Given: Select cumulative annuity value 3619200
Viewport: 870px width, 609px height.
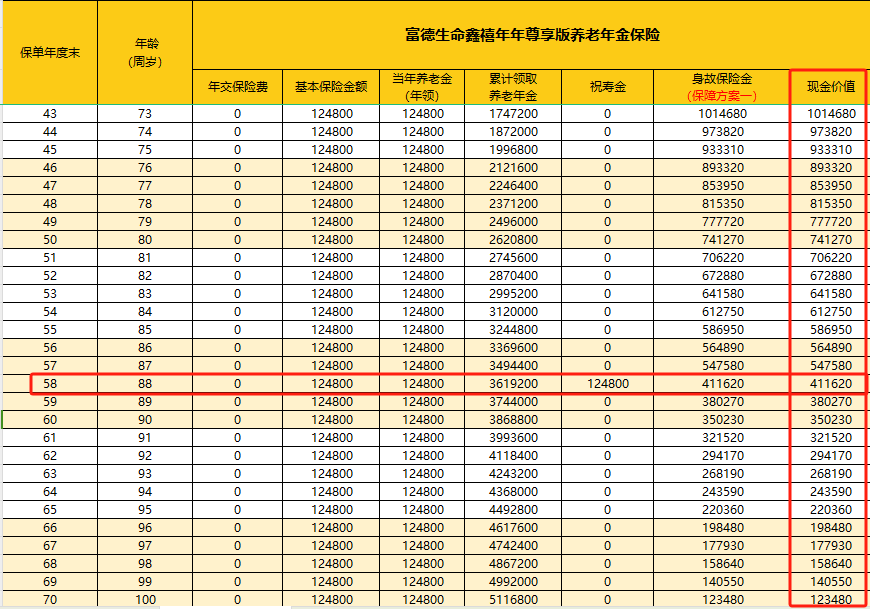Looking at the screenshot, I should [x=513, y=384].
